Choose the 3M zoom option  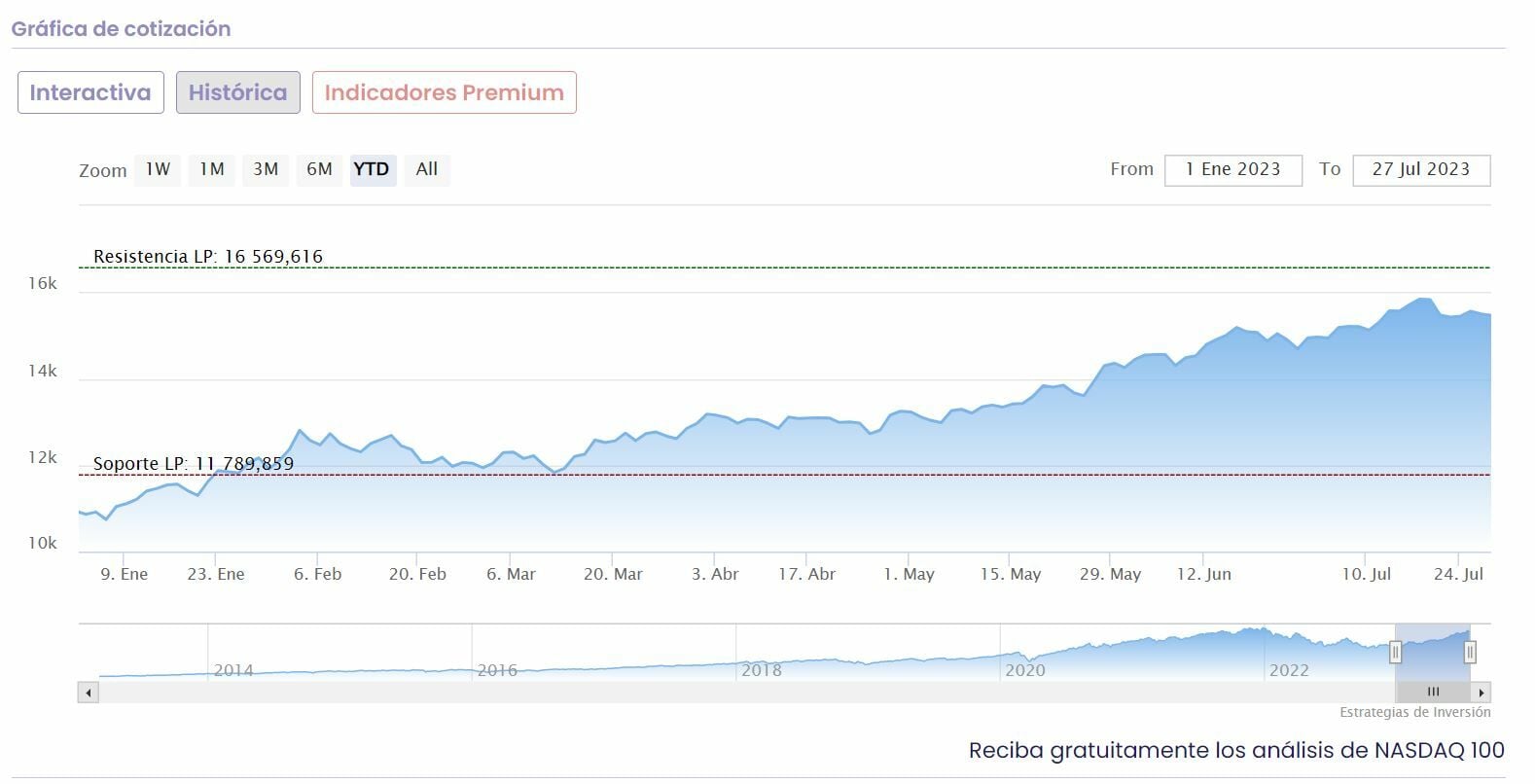point(266,169)
